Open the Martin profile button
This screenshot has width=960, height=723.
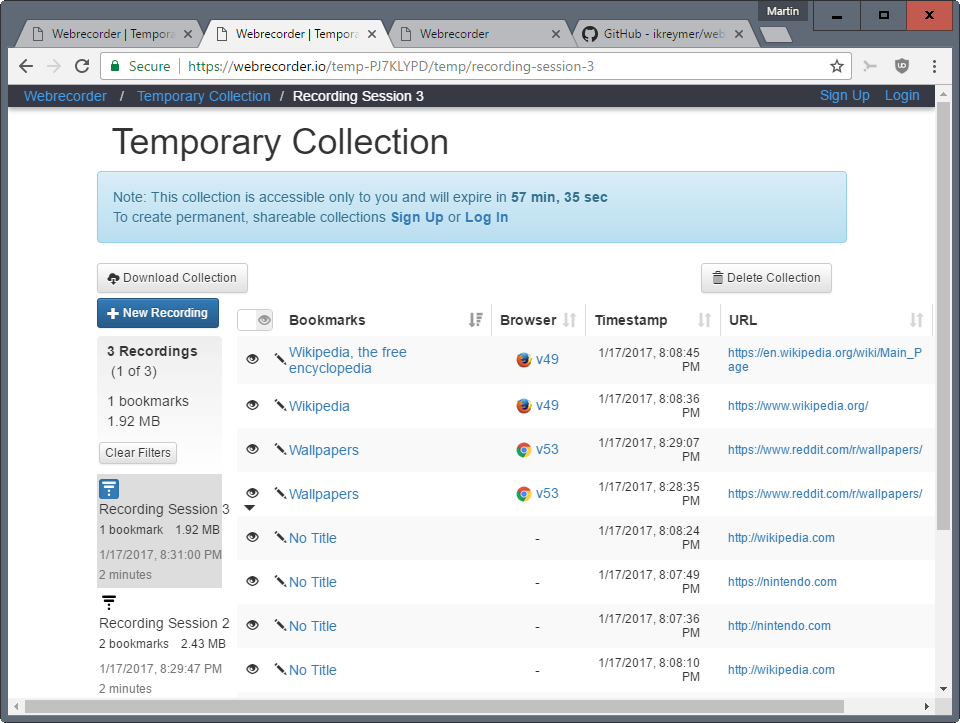[782, 11]
